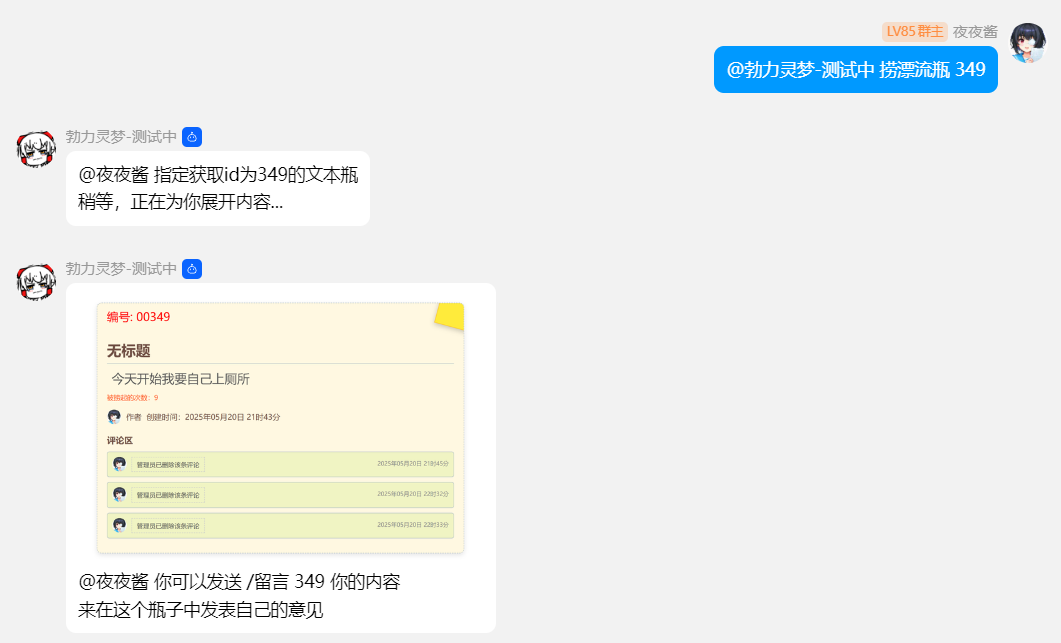Click the LV85 群主 level badge
This screenshot has height=643, width=1061.
(914, 32)
